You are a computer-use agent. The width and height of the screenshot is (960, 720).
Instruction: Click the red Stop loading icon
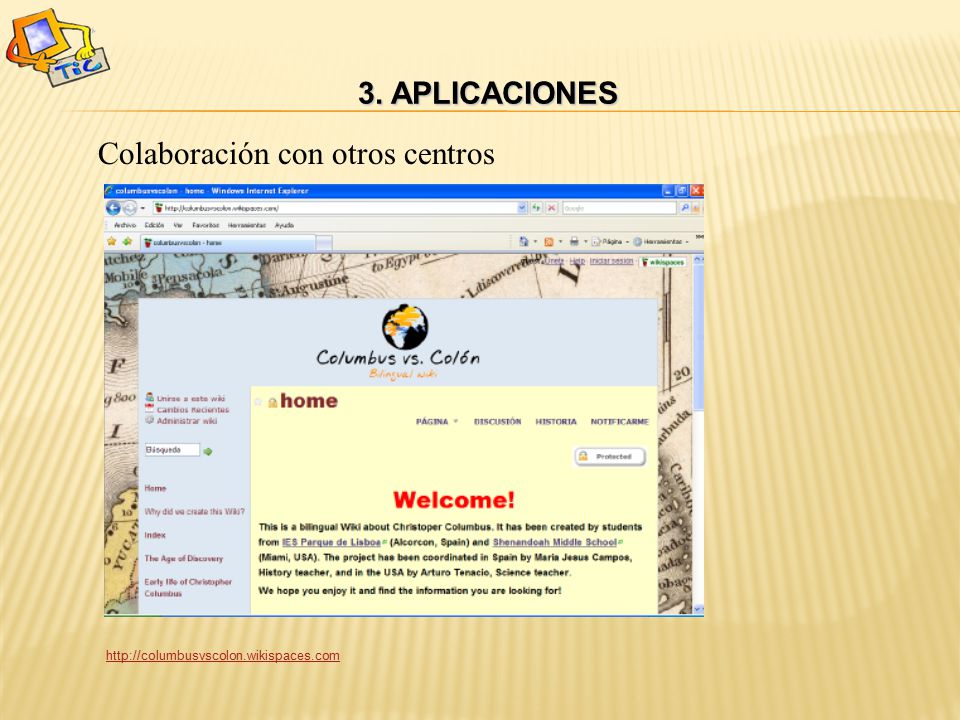tap(551, 208)
